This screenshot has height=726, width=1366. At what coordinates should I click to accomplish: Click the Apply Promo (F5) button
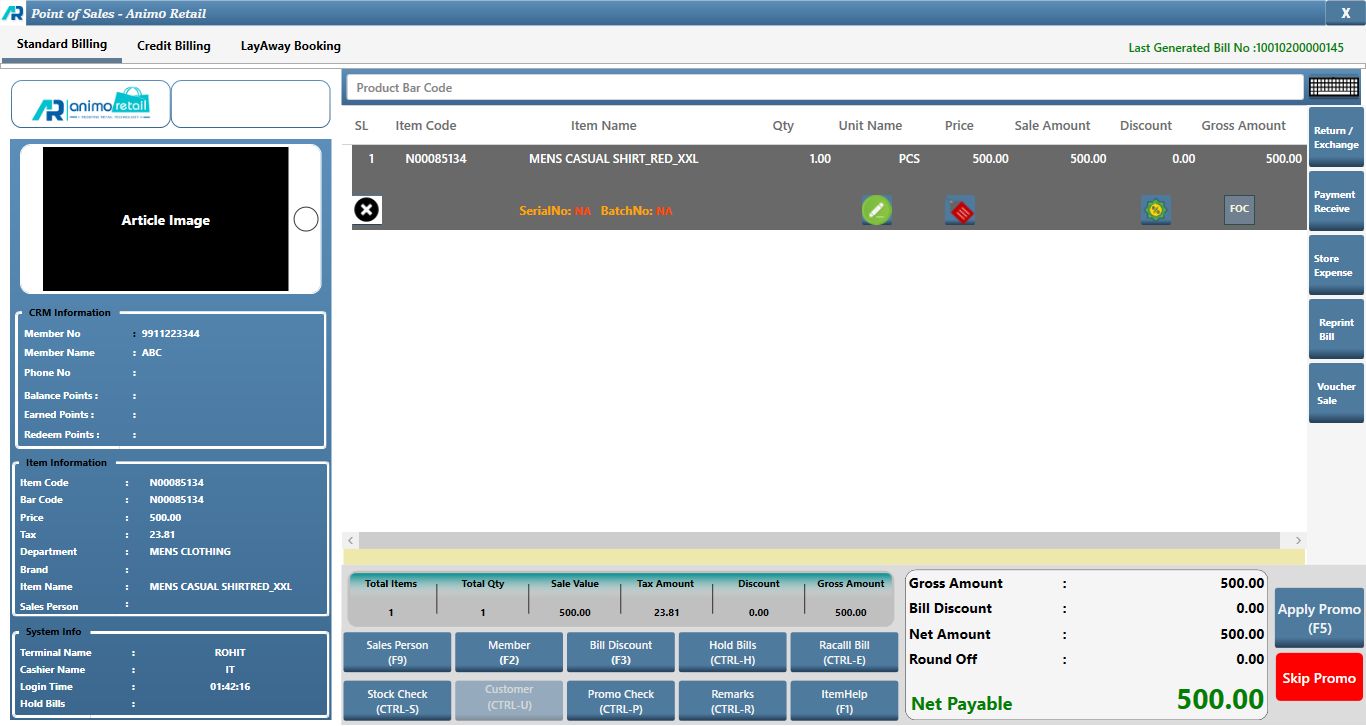click(1318, 618)
